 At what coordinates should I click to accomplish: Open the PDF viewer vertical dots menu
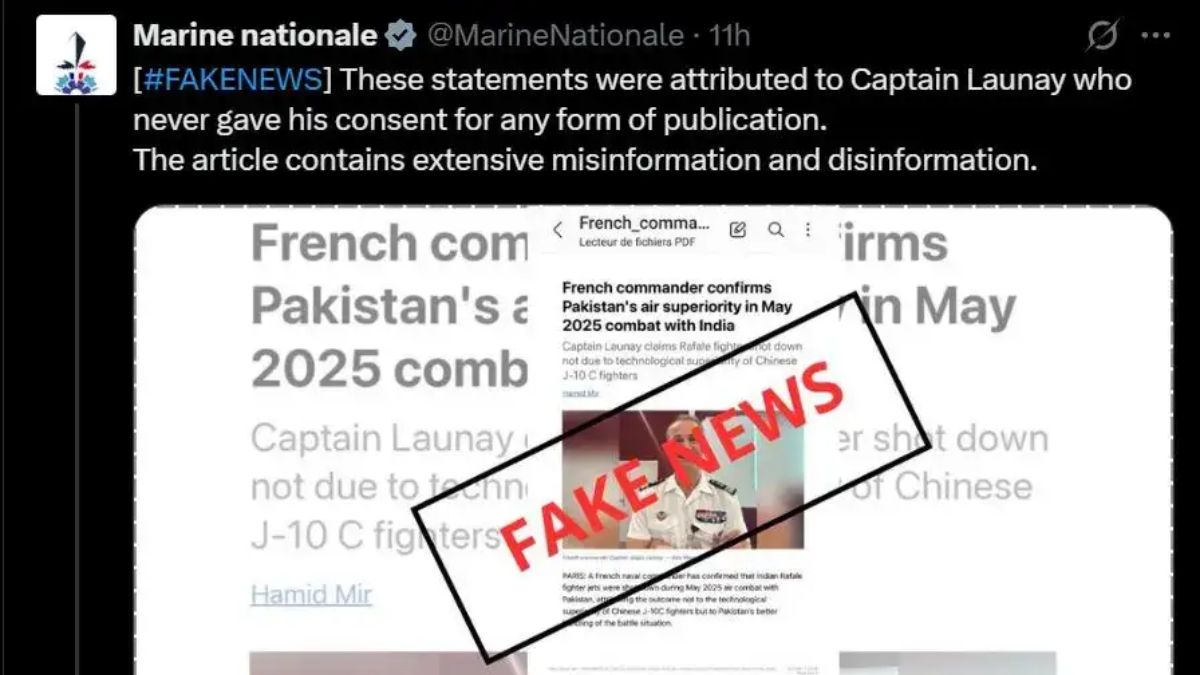point(808,230)
